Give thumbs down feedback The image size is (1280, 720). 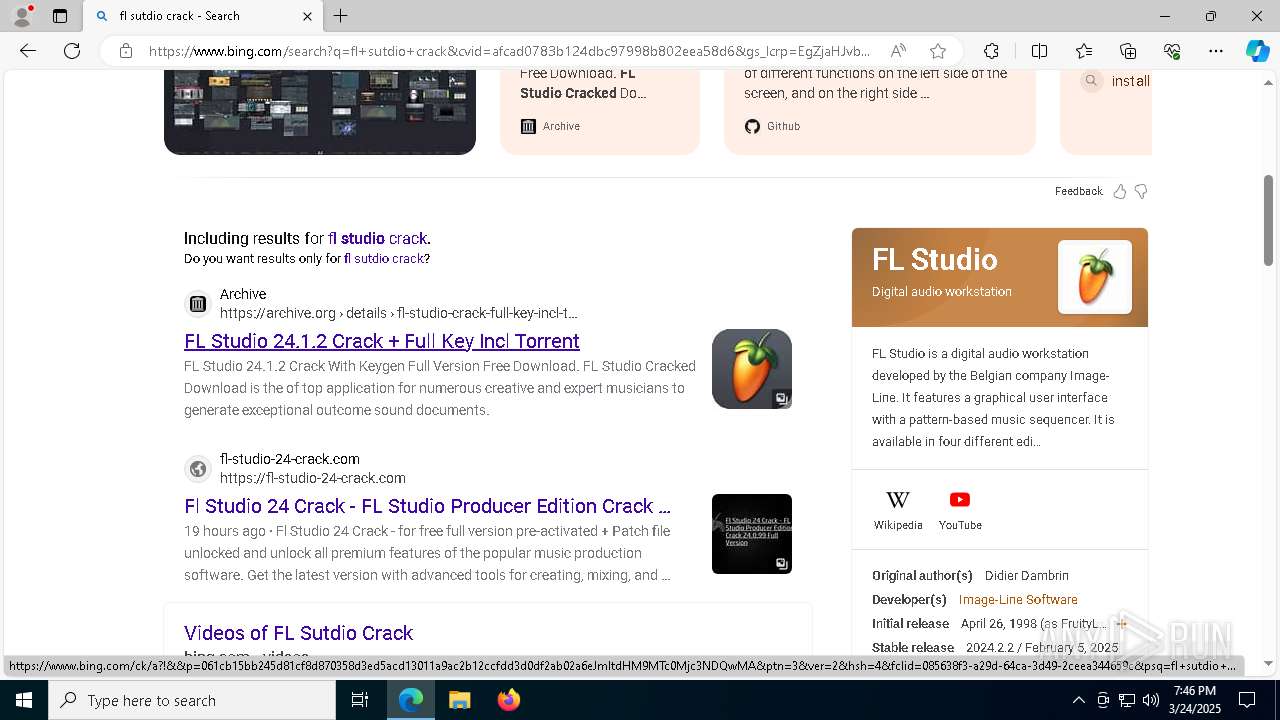(1141, 191)
